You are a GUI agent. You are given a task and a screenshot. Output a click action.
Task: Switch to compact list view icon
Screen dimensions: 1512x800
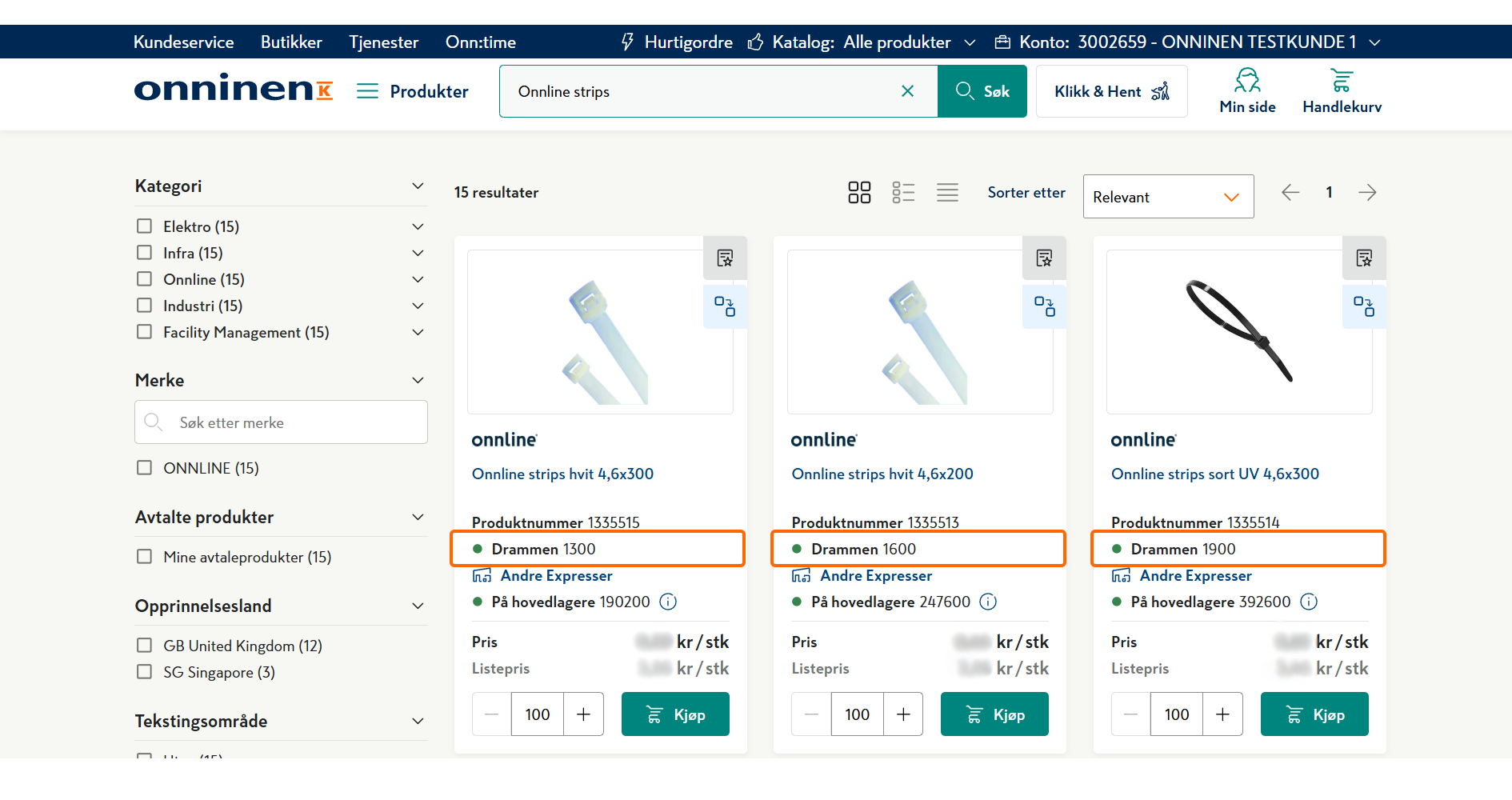947,192
